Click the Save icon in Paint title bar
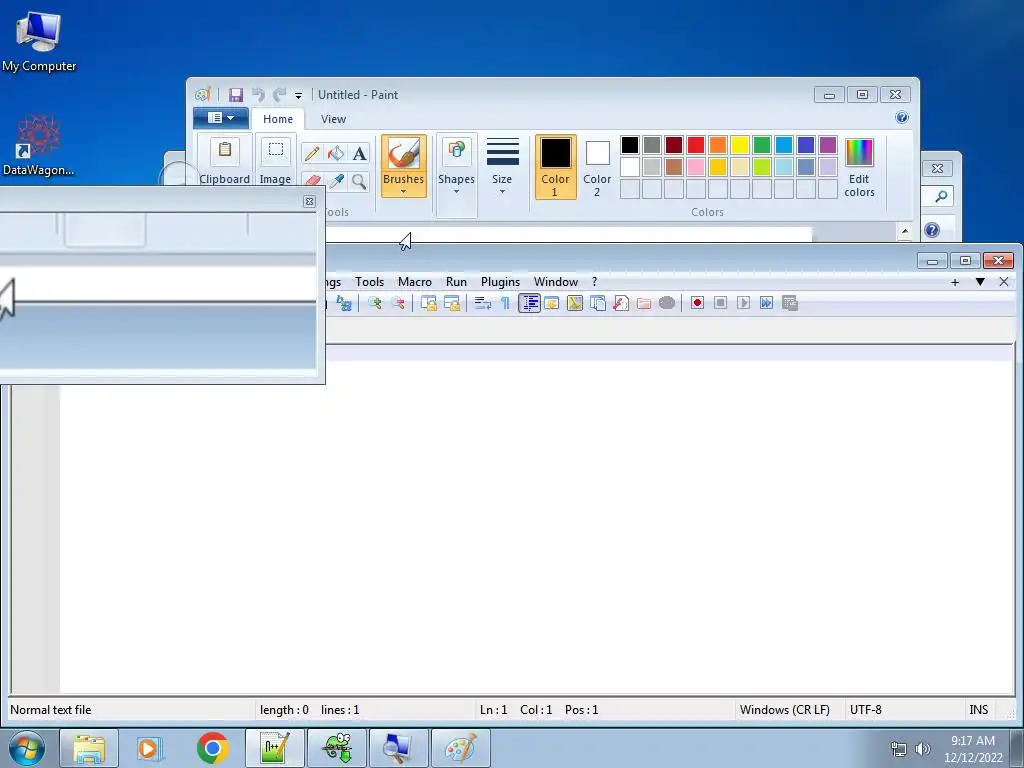The height and width of the screenshot is (768, 1024). [236, 95]
